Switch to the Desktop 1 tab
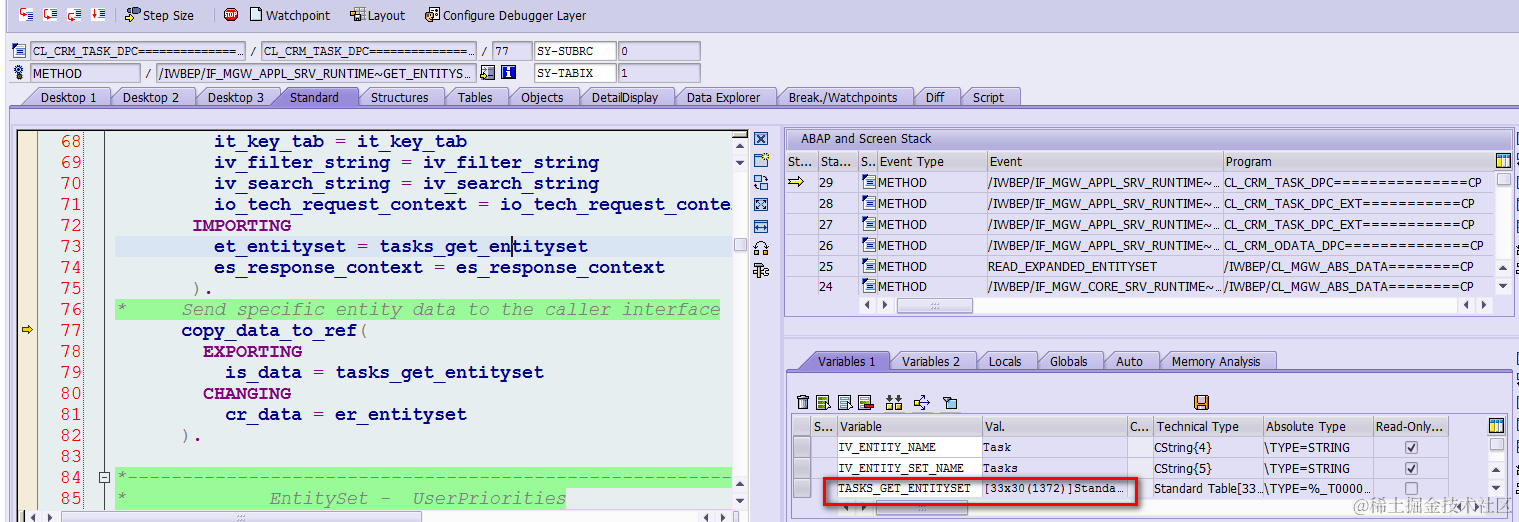Image resolution: width=1519 pixels, height=522 pixels. (68, 97)
